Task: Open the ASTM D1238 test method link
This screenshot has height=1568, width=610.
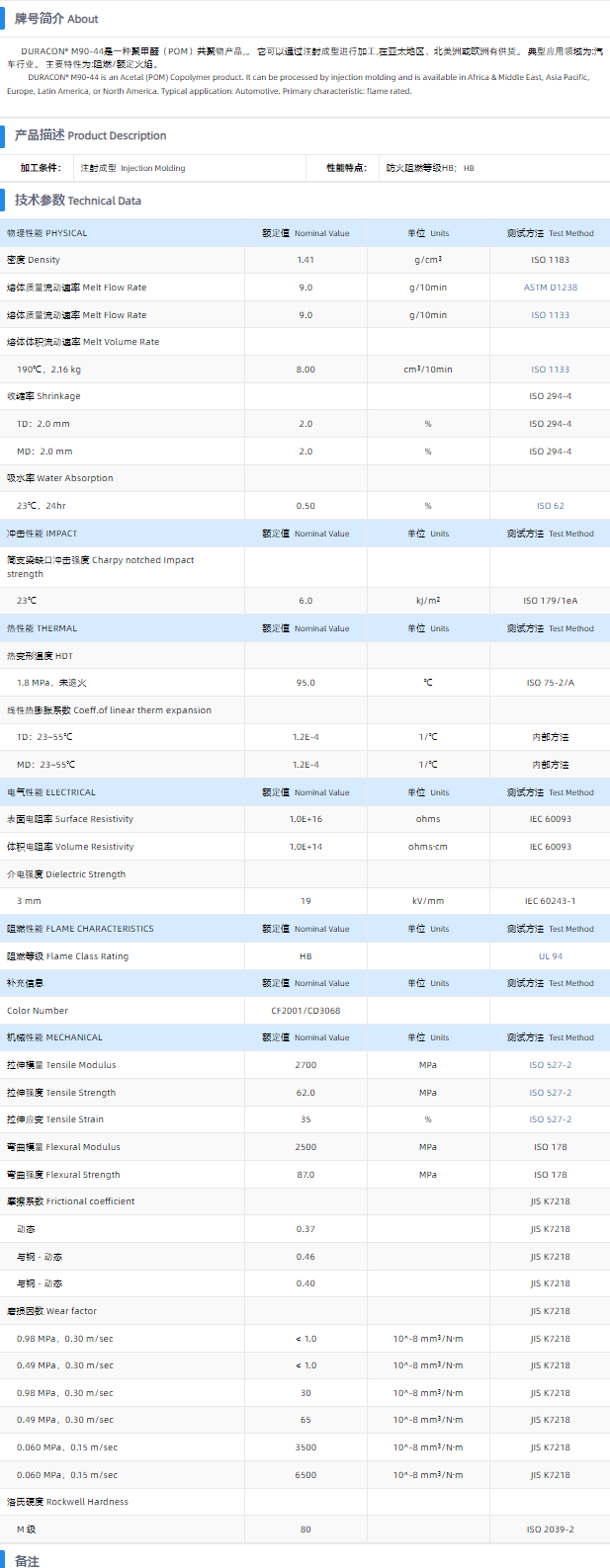Action: [550, 288]
